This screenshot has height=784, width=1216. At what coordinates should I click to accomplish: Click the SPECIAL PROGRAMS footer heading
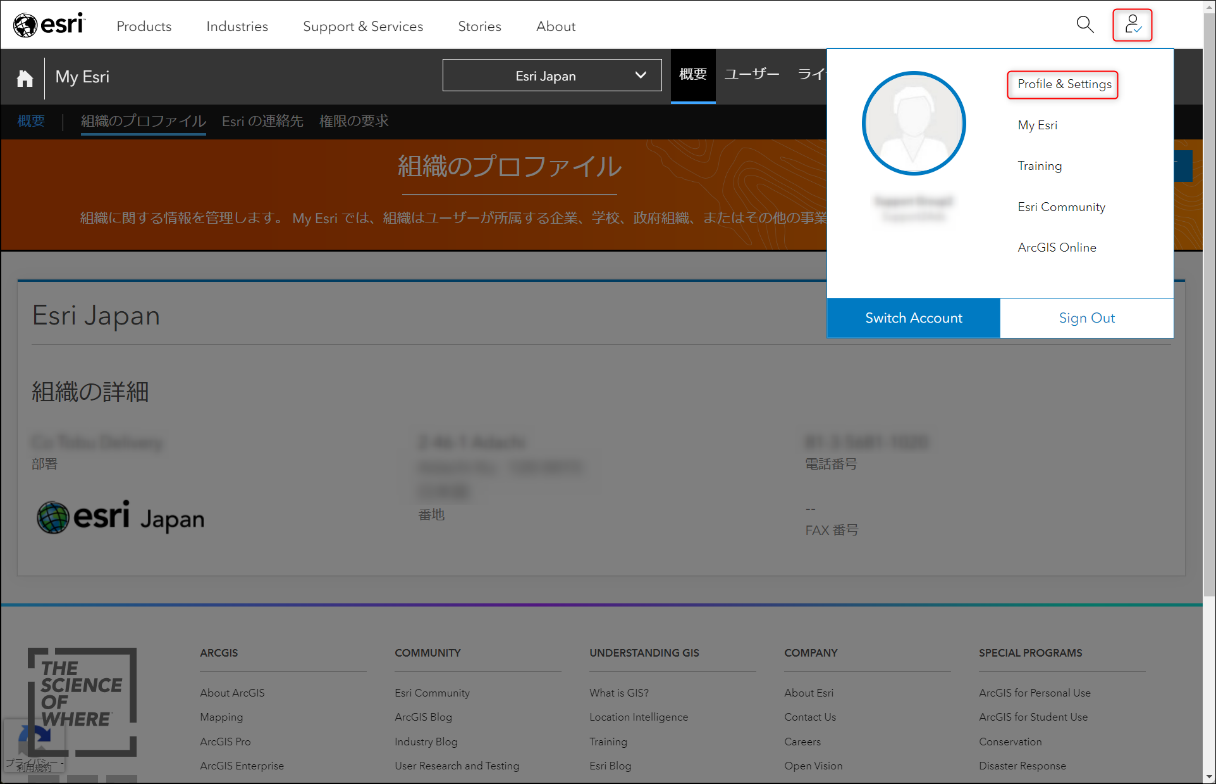1030,653
